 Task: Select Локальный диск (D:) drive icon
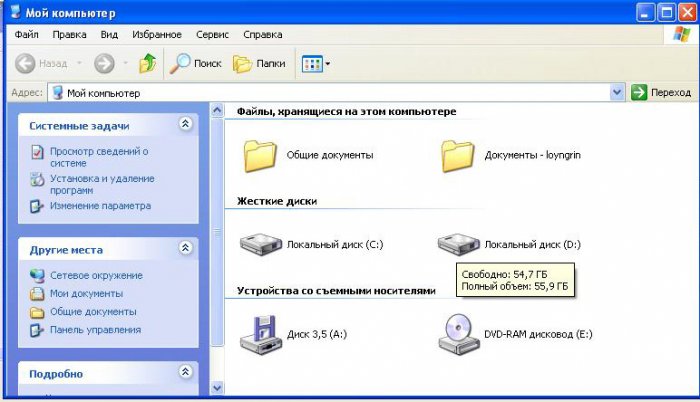458,244
